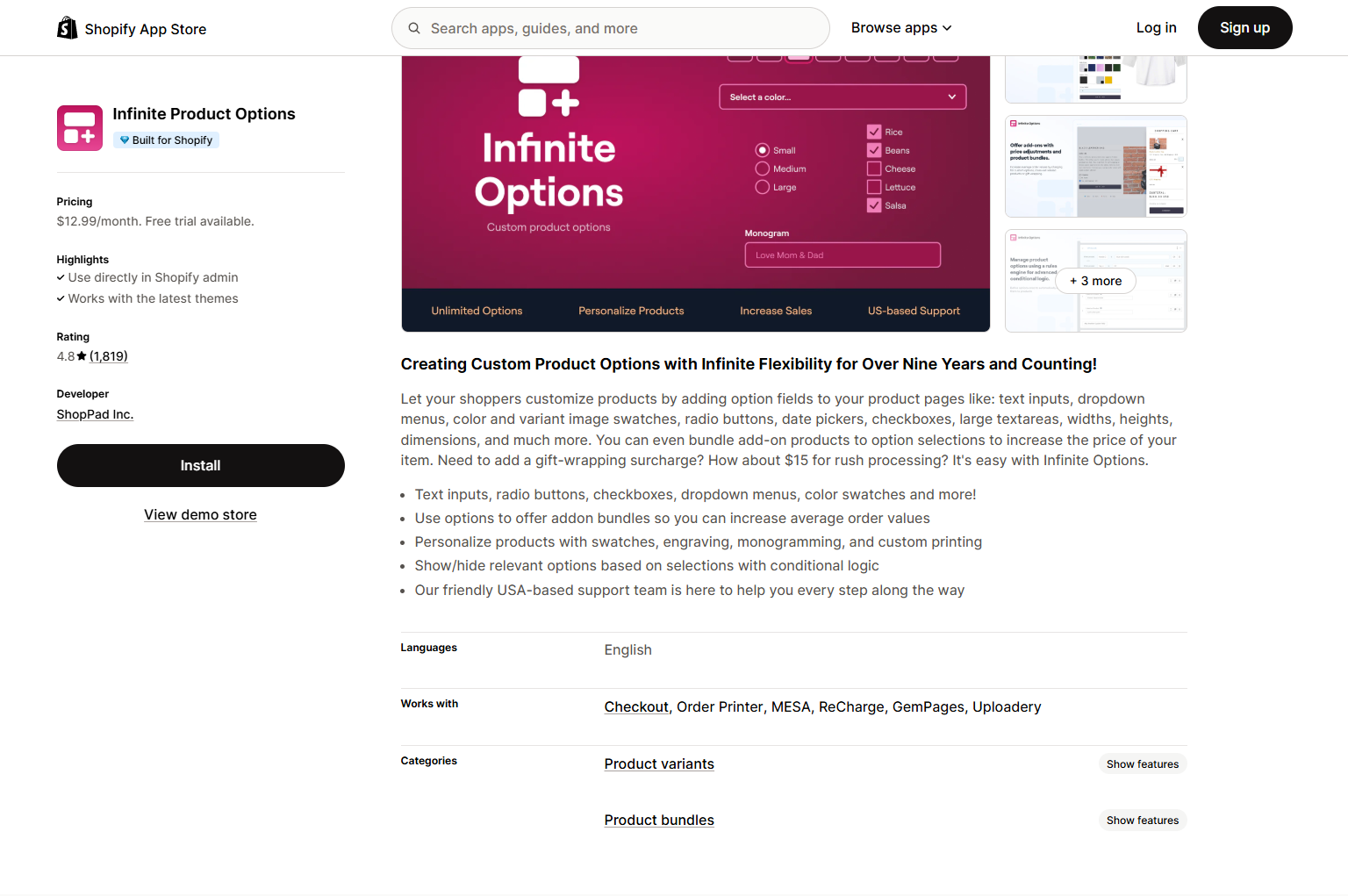Screen dimensions: 1348x896
Task: Expand features for Product variants
Action: 1142,764
